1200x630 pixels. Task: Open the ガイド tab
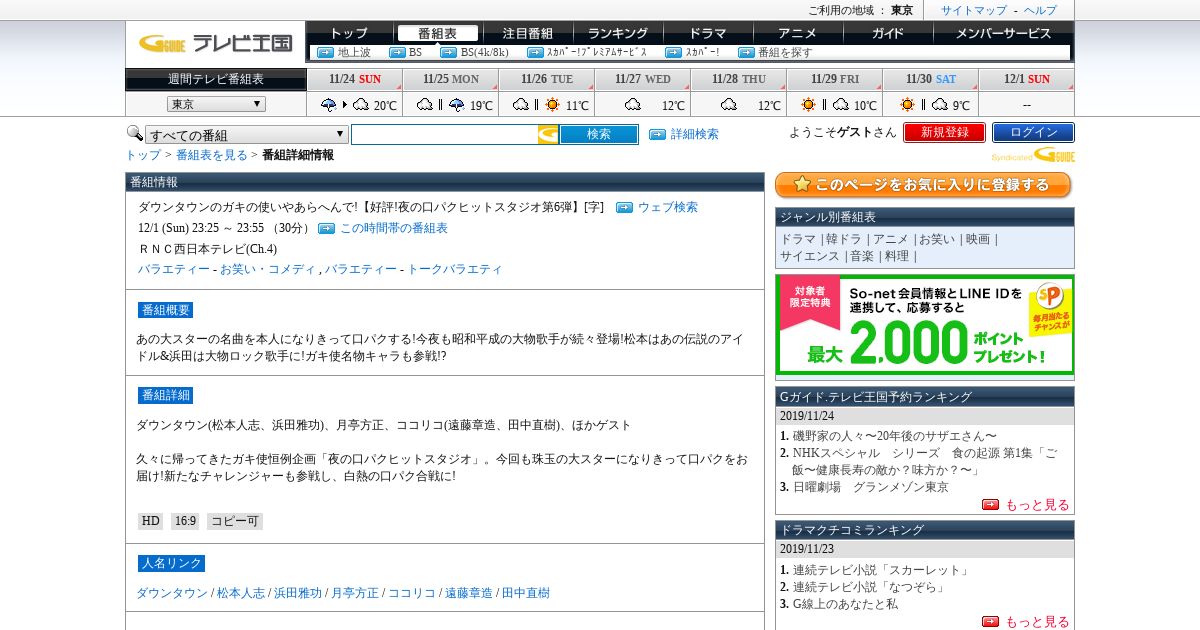coord(888,33)
